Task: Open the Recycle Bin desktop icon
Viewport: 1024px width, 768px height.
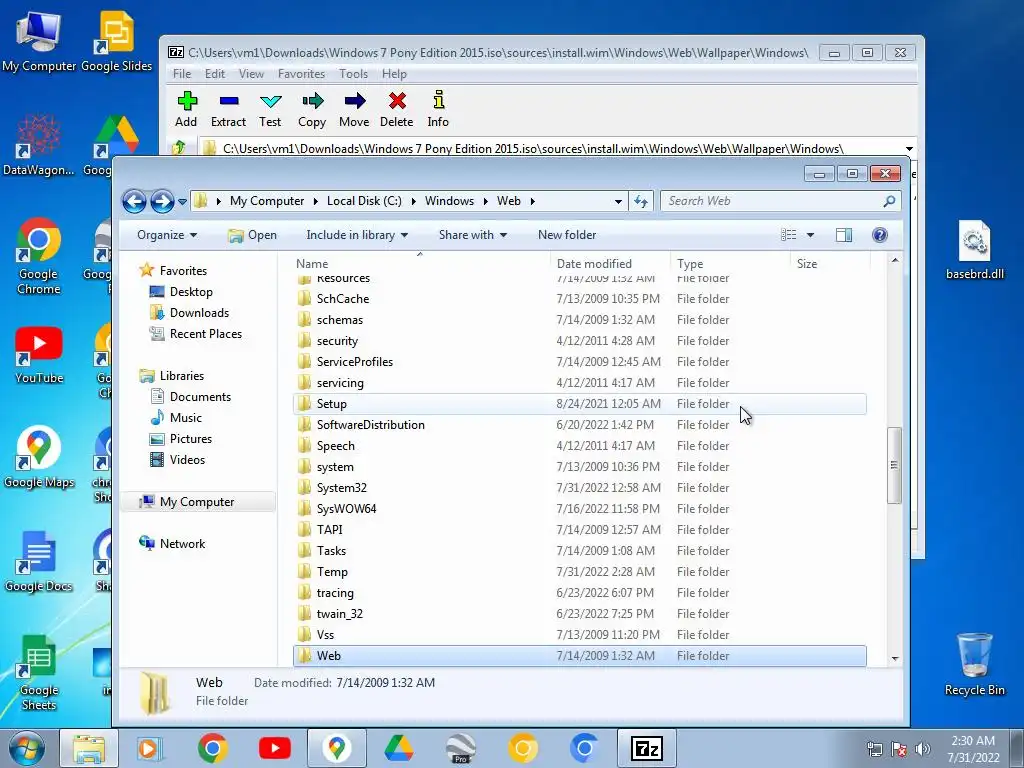Action: click(x=974, y=664)
